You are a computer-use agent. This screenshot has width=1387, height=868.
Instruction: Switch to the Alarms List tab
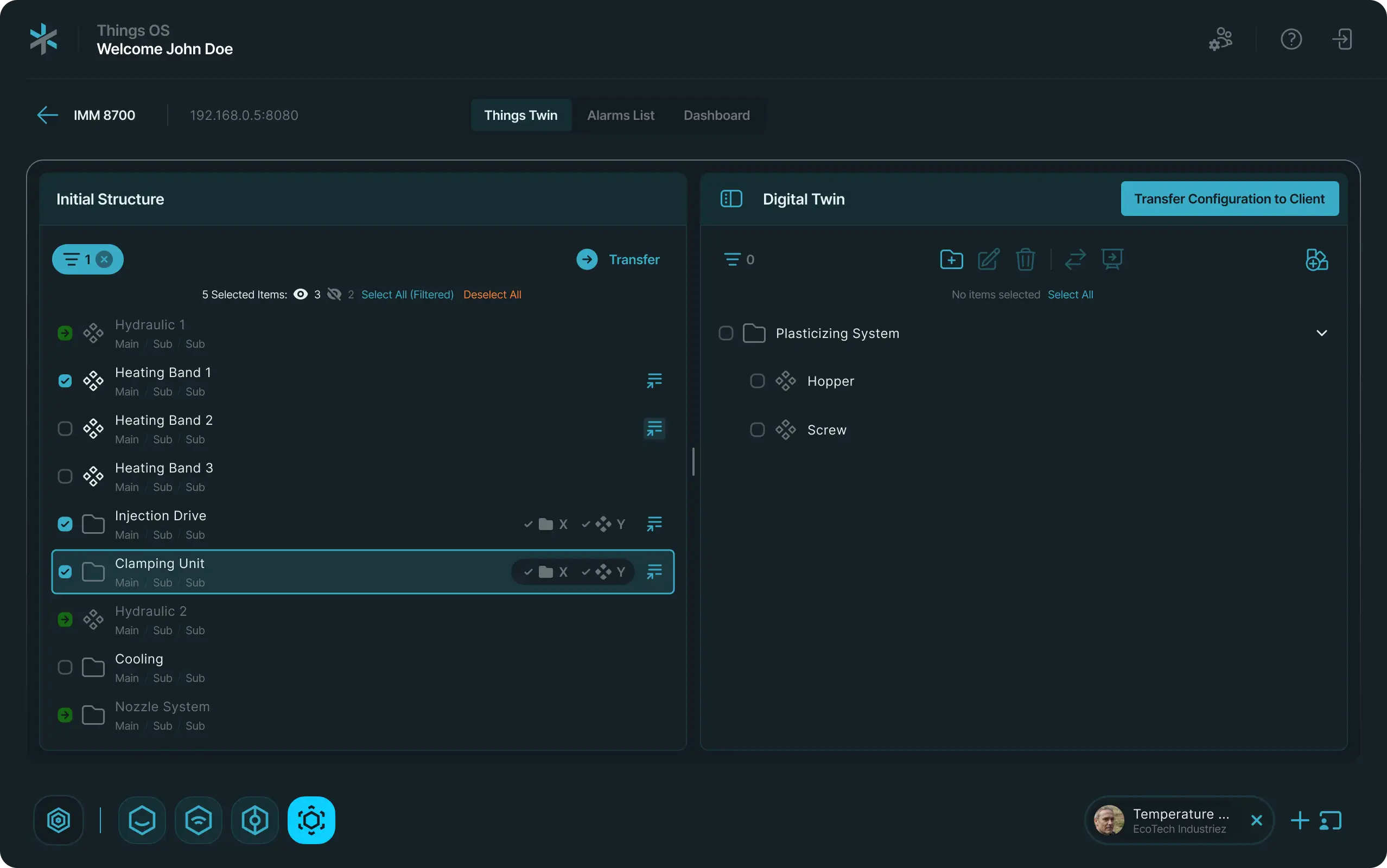point(621,116)
